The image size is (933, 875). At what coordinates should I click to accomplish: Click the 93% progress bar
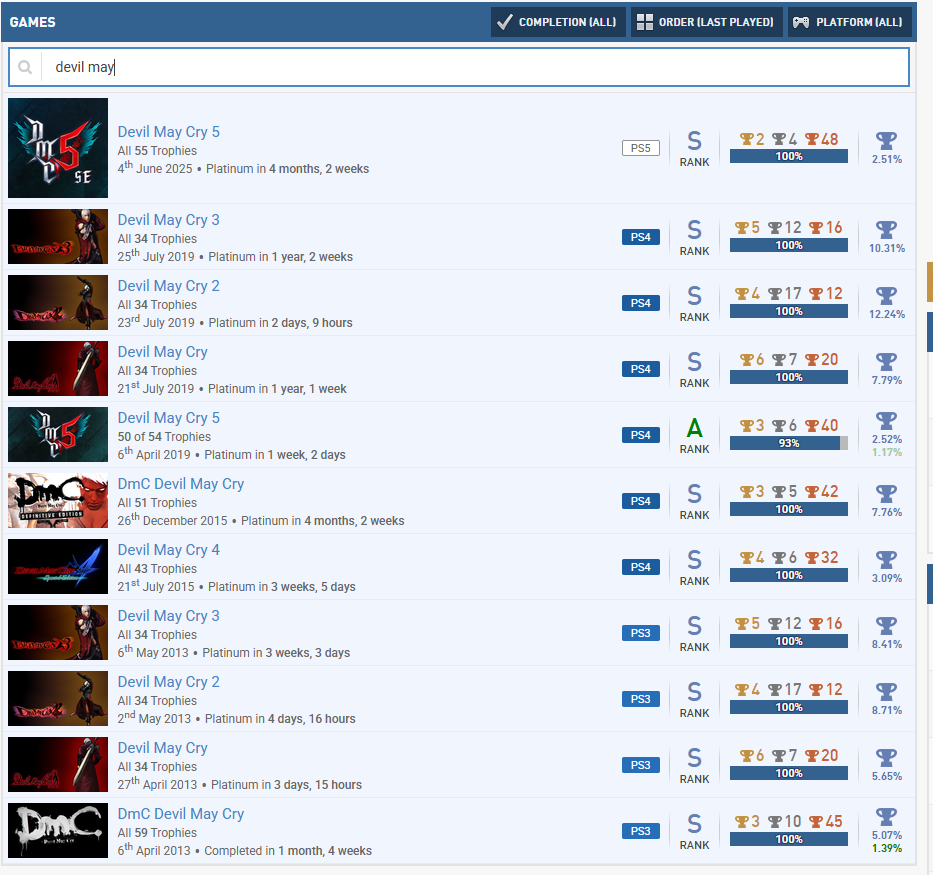(788, 443)
